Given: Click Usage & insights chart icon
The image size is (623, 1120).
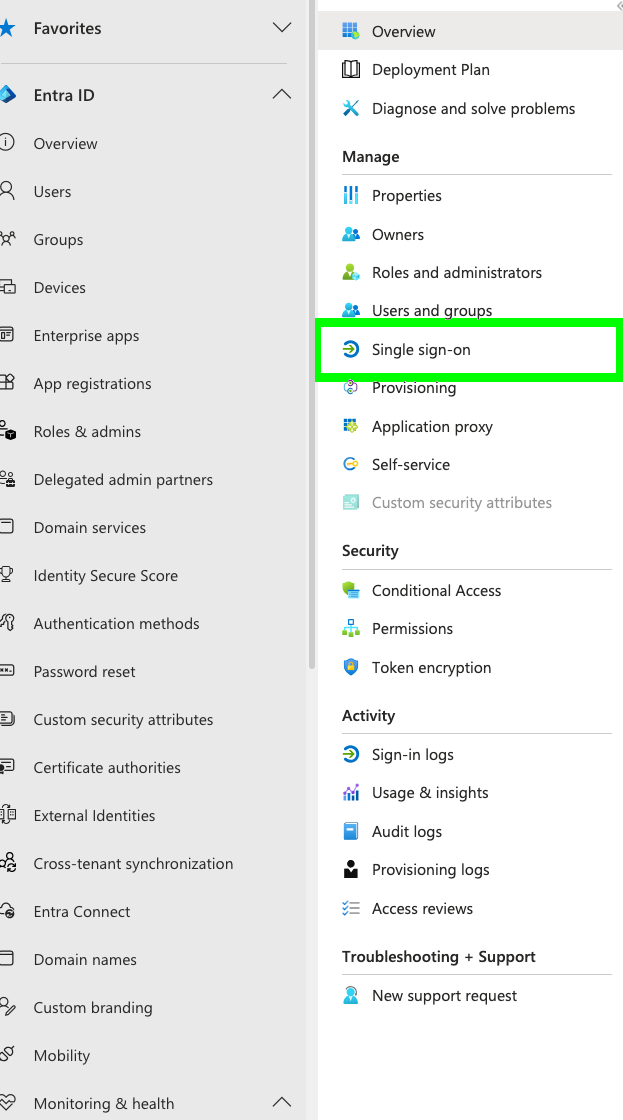Looking at the screenshot, I should 350,793.
